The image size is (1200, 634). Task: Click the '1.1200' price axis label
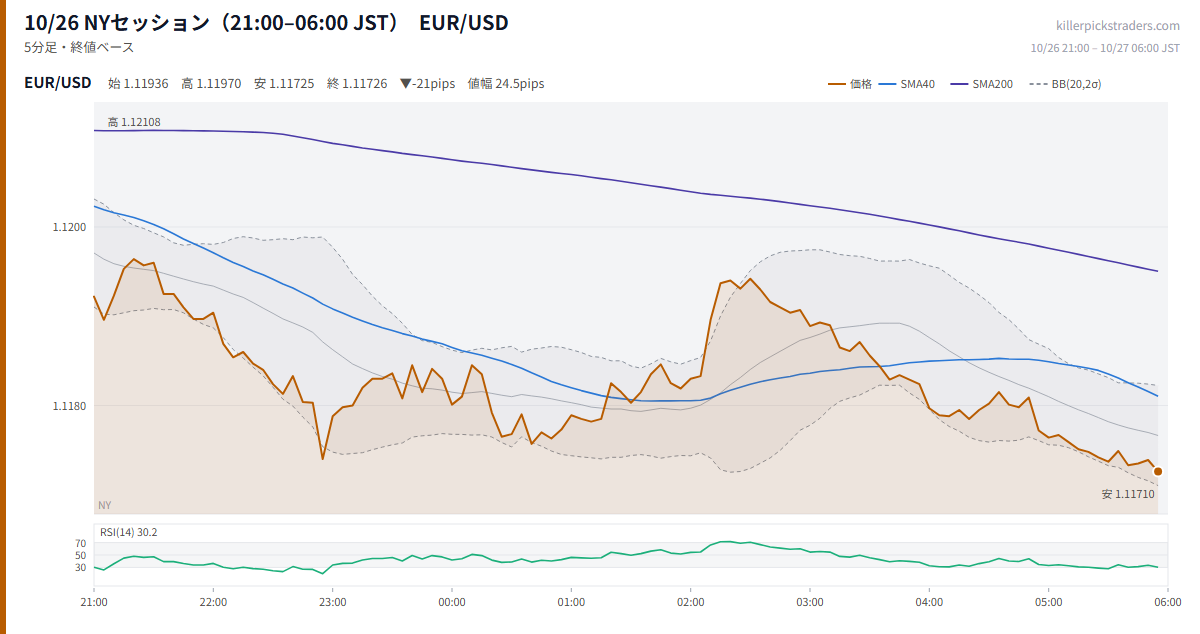70,228
